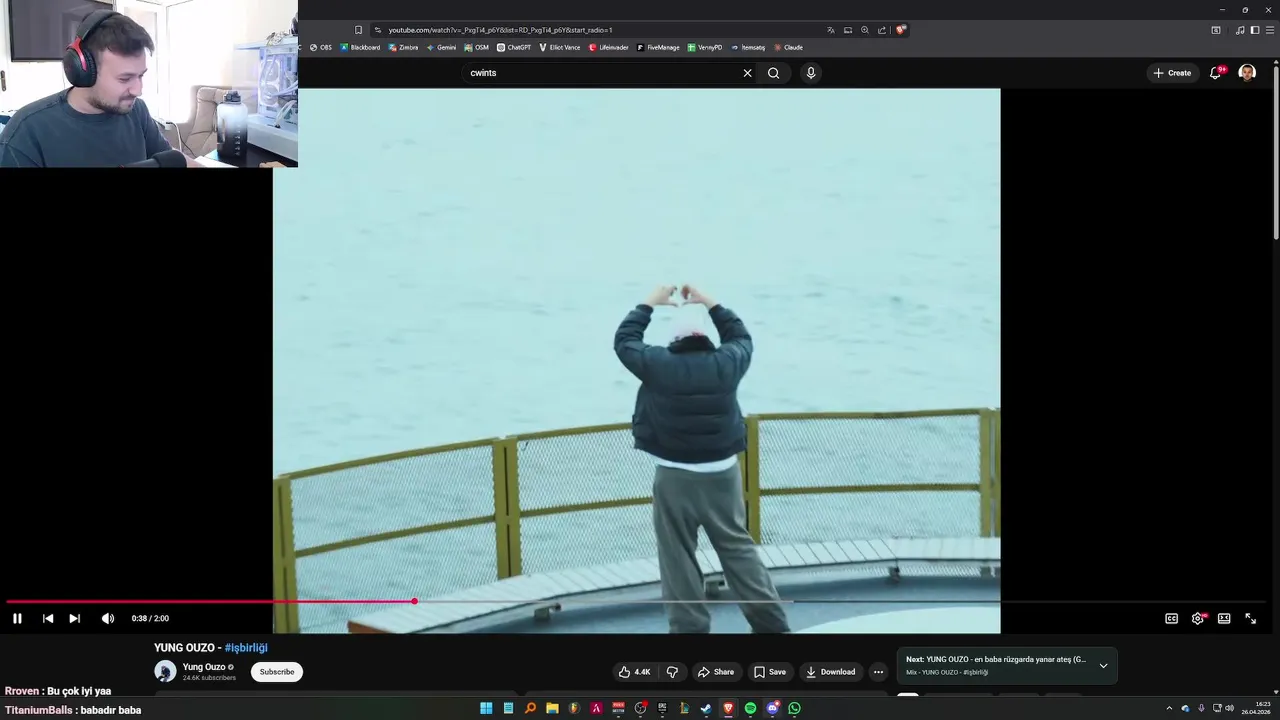Enter full screen mode

click(1250, 619)
